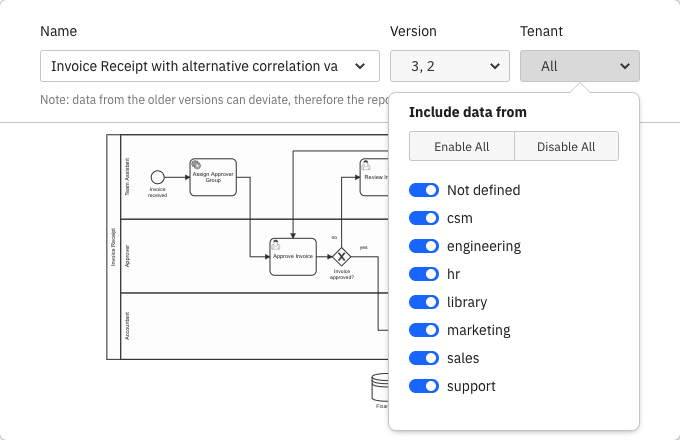Click the Invoice received start event circle
This screenshot has width=680, height=440.
pyautogui.click(x=157, y=177)
